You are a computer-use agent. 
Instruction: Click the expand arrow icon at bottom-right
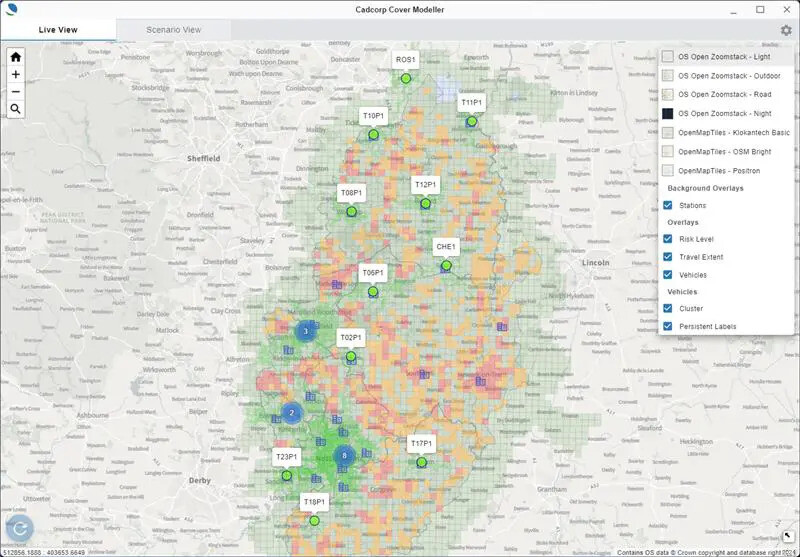click(789, 537)
